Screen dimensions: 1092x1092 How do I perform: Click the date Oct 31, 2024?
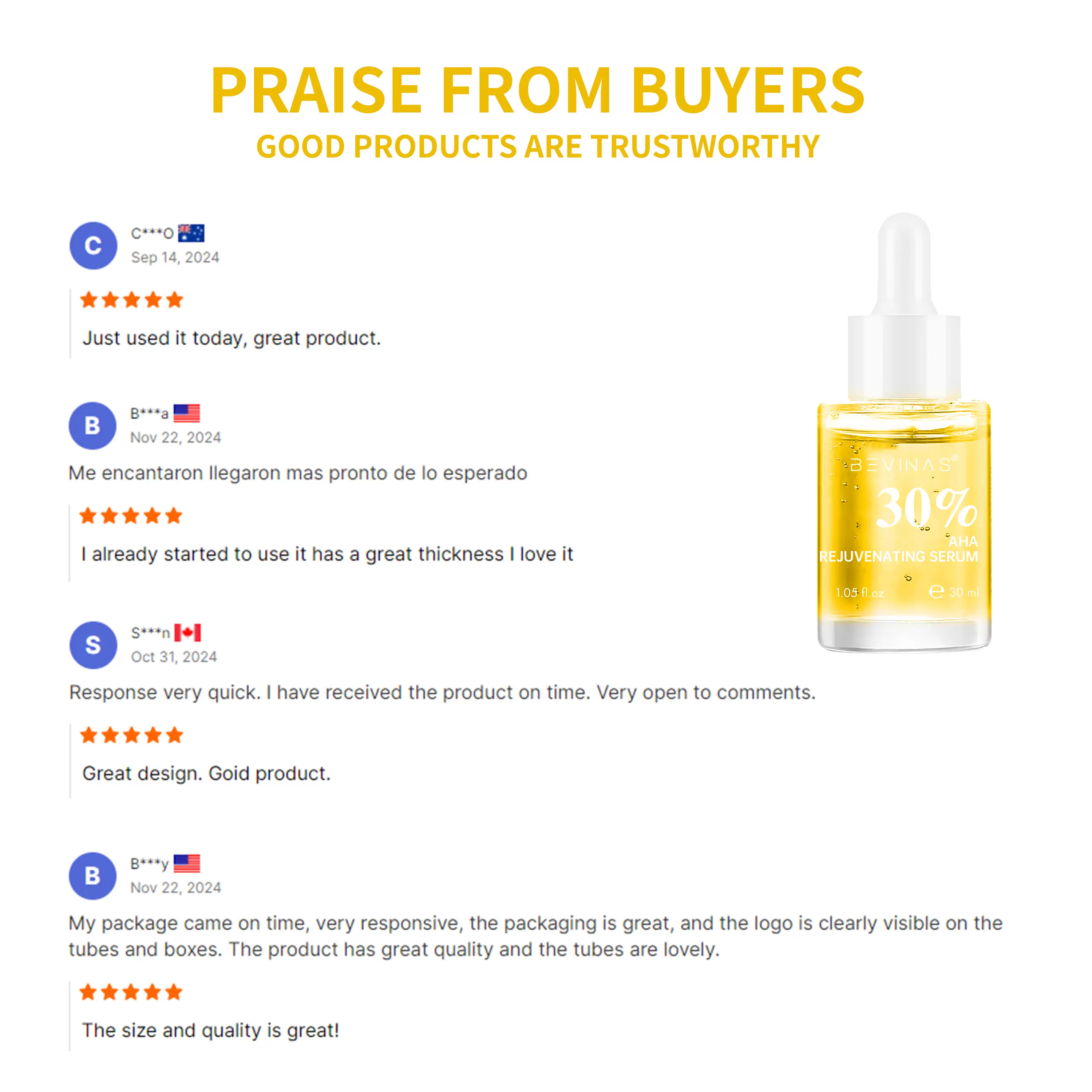pyautogui.click(x=174, y=657)
